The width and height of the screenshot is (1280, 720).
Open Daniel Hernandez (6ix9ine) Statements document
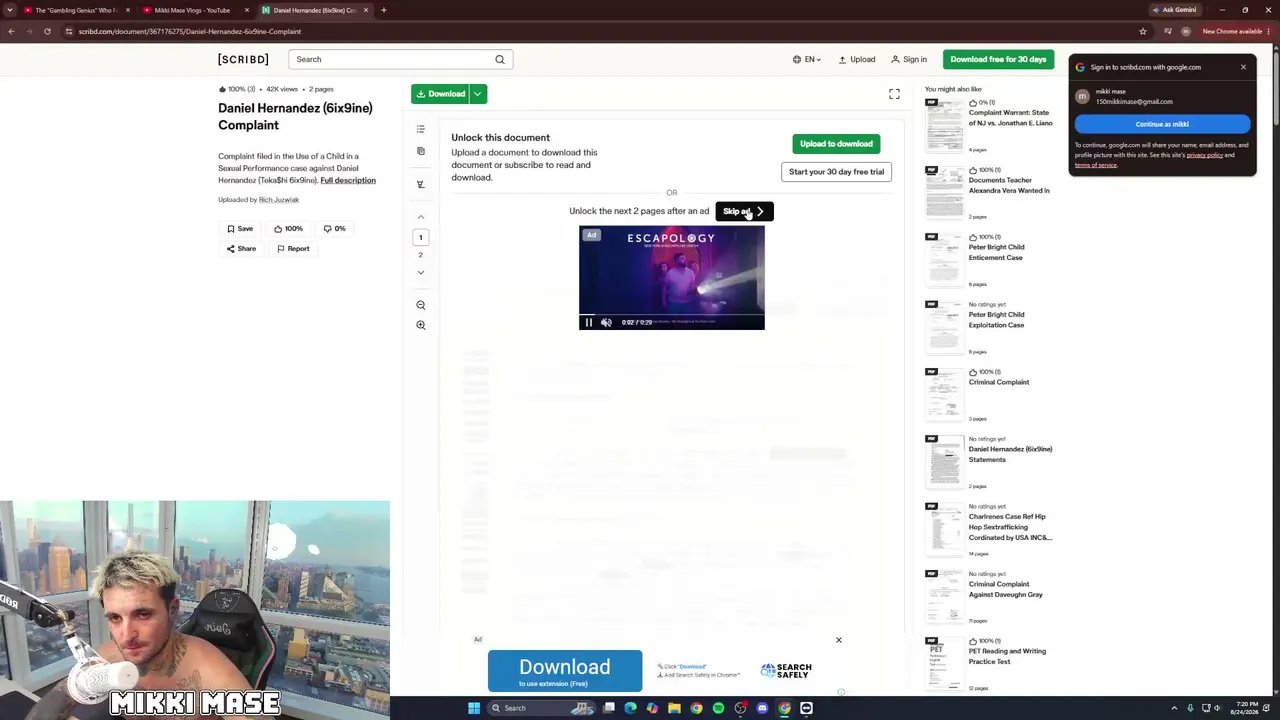(x=1010, y=454)
